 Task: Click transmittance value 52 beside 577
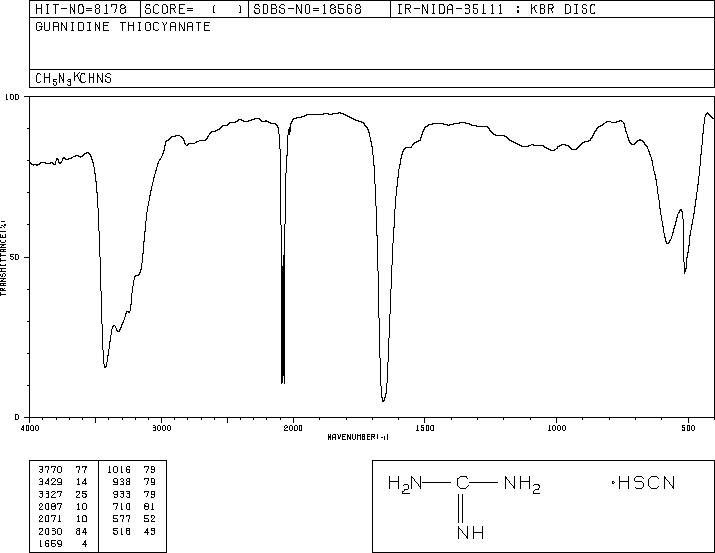point(150,519)
